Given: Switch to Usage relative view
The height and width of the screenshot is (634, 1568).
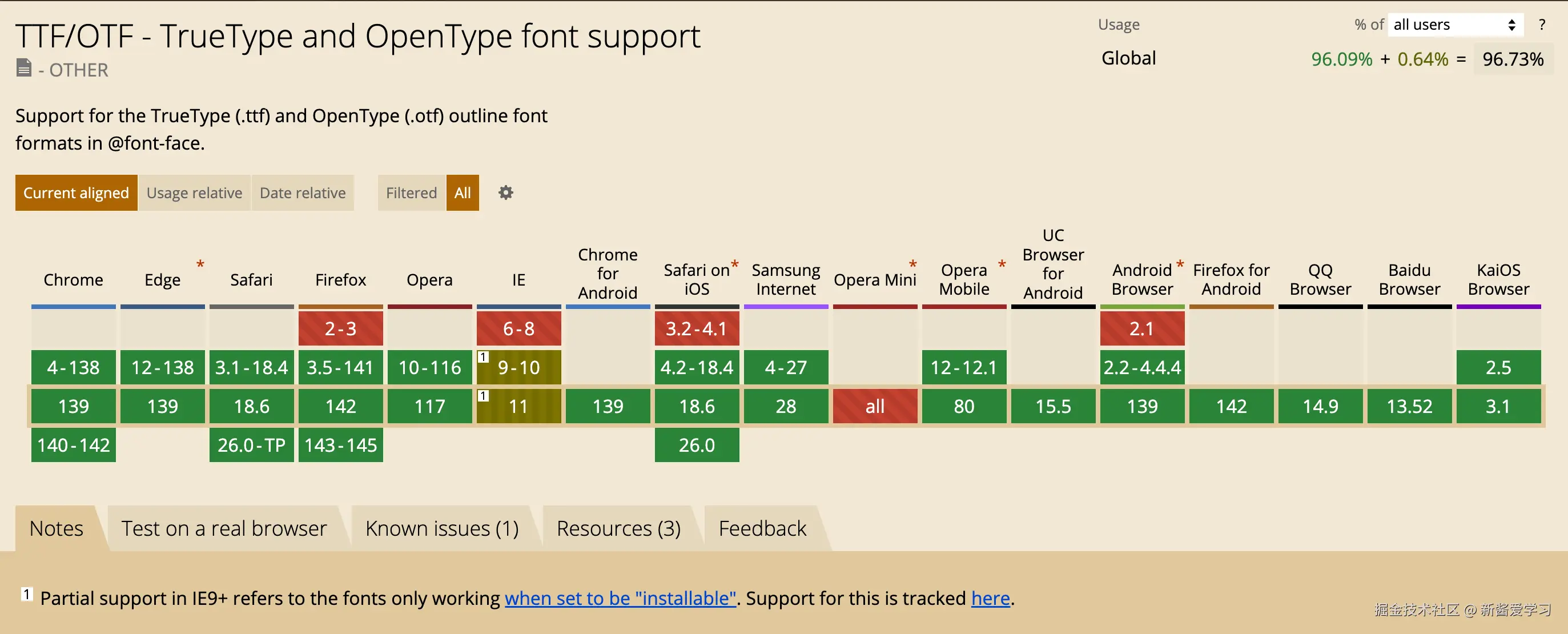Looking at the screenshot, I should (x=194, y=193).
